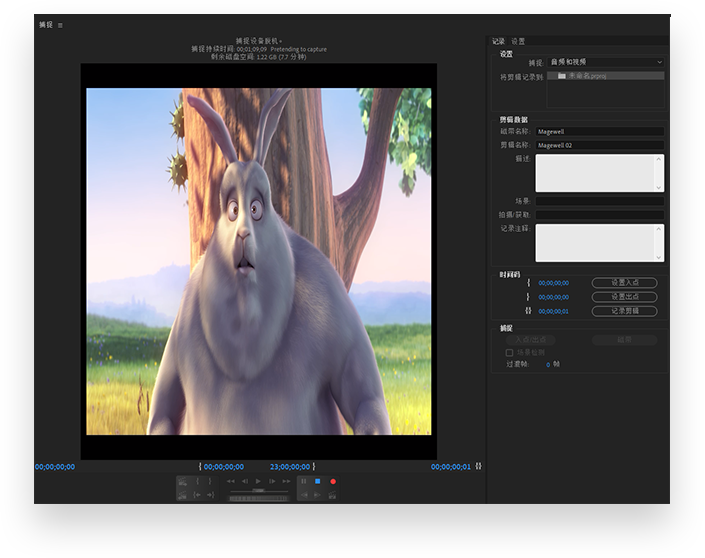The image size is (705, 558).
Task: Click the Step Back frame button
Action: [x=245, y=481]
